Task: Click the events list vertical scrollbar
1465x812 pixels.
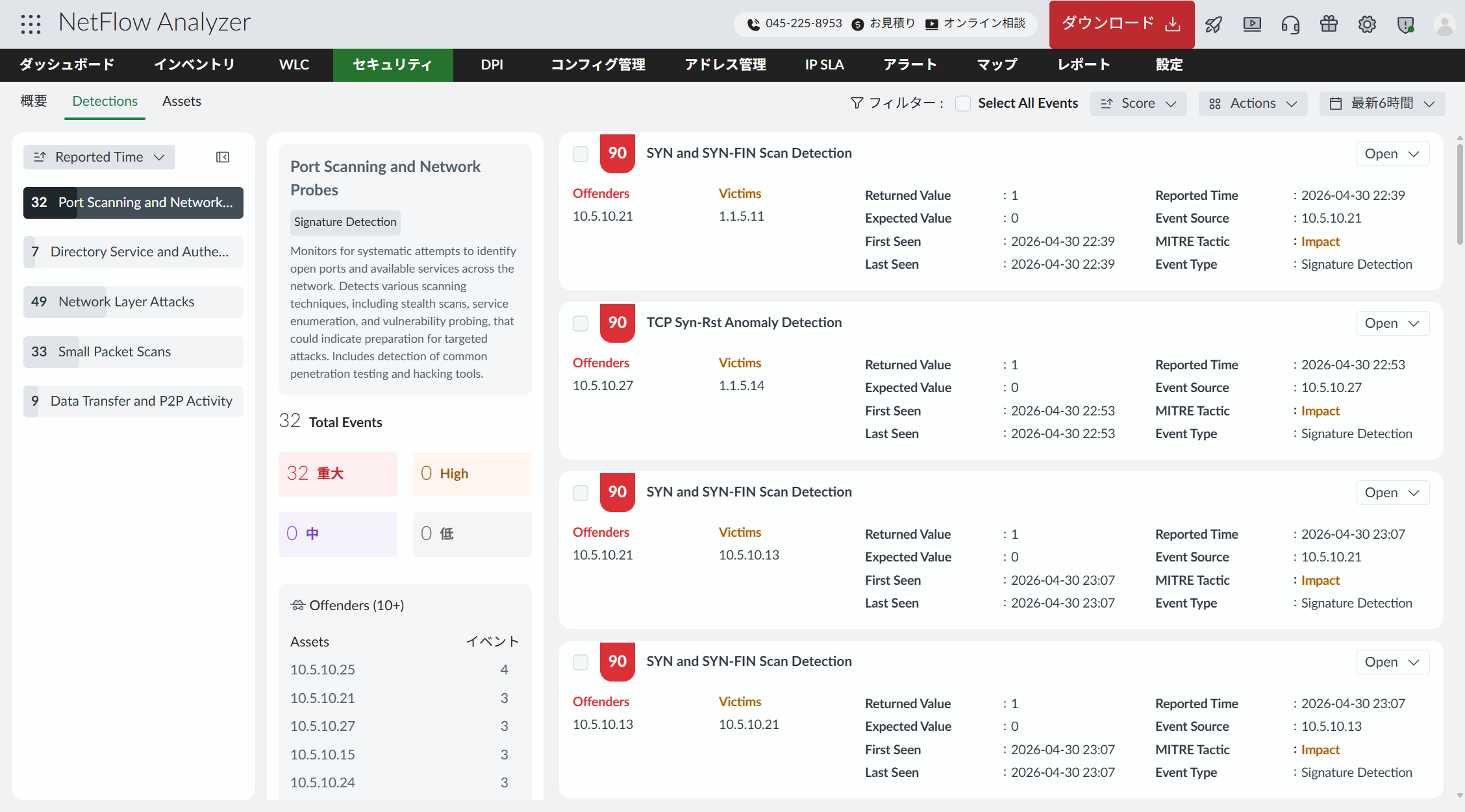Action: click(1460, 195)
